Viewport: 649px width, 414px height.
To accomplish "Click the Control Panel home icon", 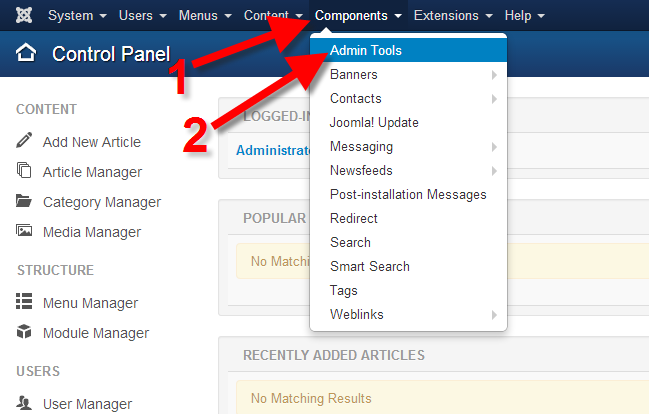I will tap(27, 54).
